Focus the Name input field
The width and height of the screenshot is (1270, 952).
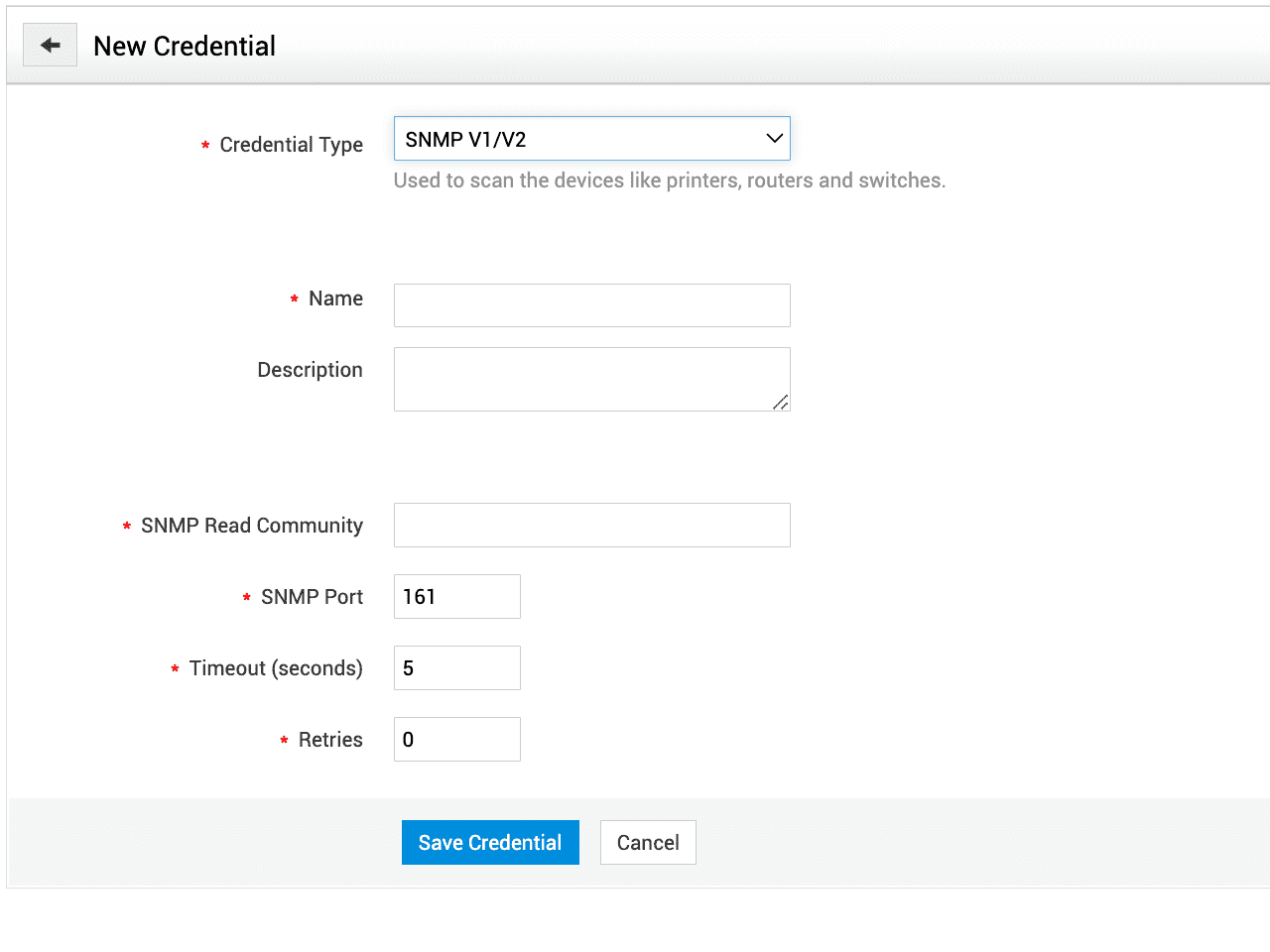pyautogui.click(x=591, y=305)
